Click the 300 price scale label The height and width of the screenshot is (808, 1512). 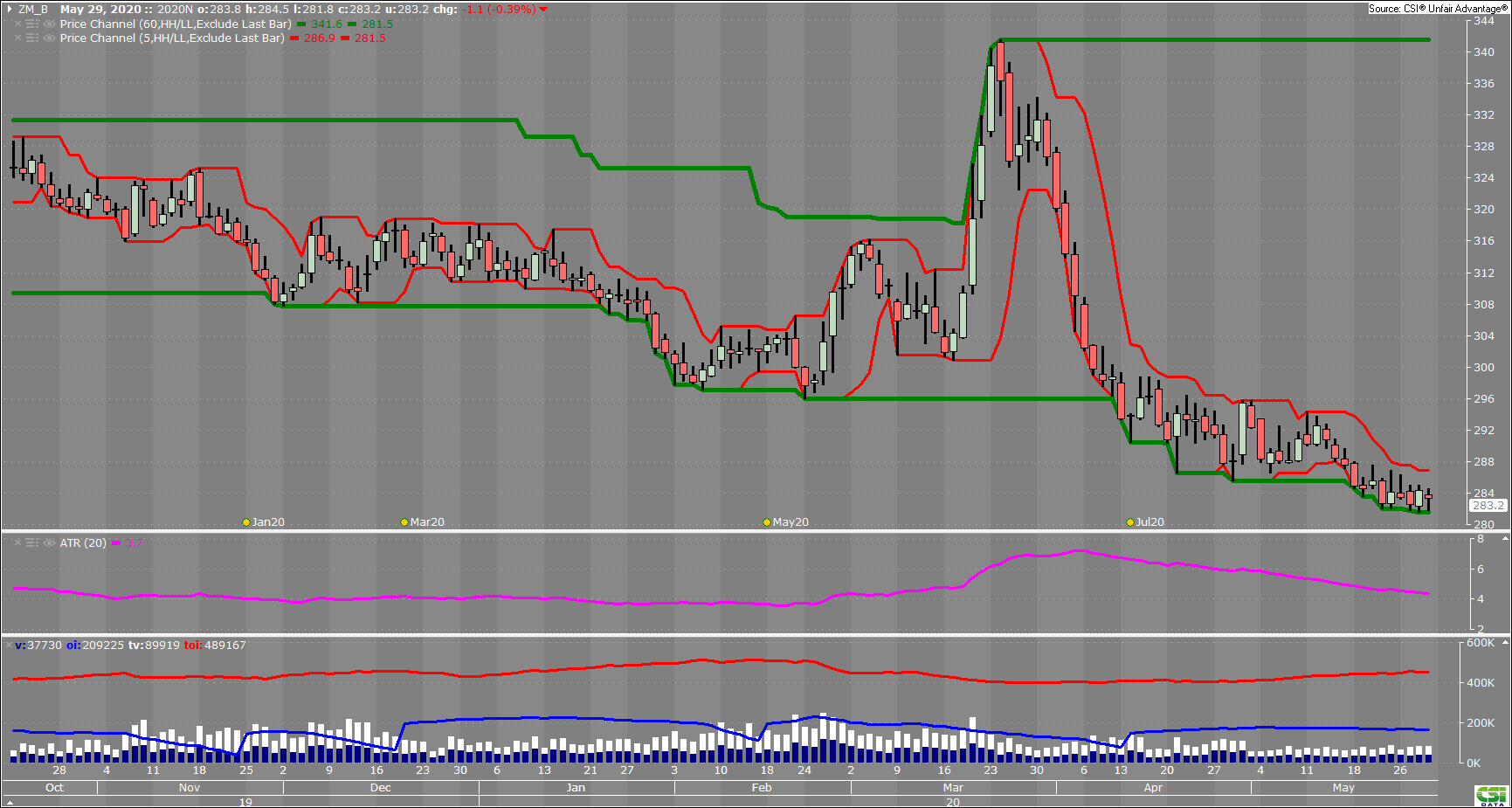click(x=1484, y=368)
